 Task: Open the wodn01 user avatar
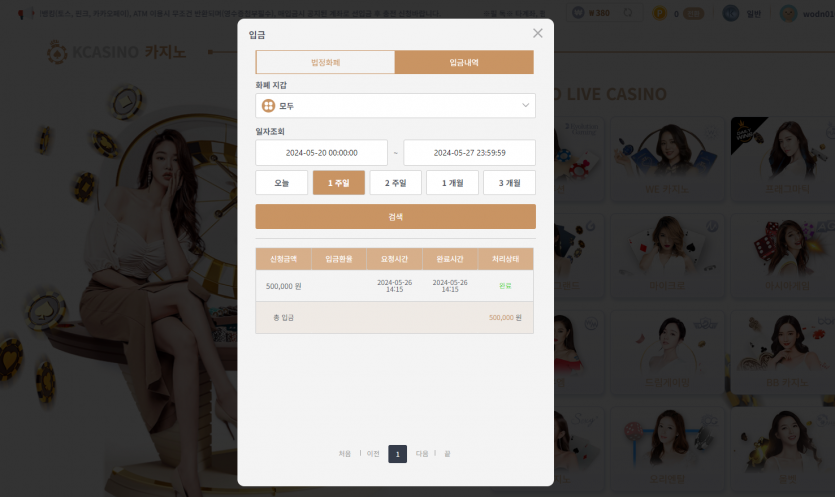tap(789, 13)
